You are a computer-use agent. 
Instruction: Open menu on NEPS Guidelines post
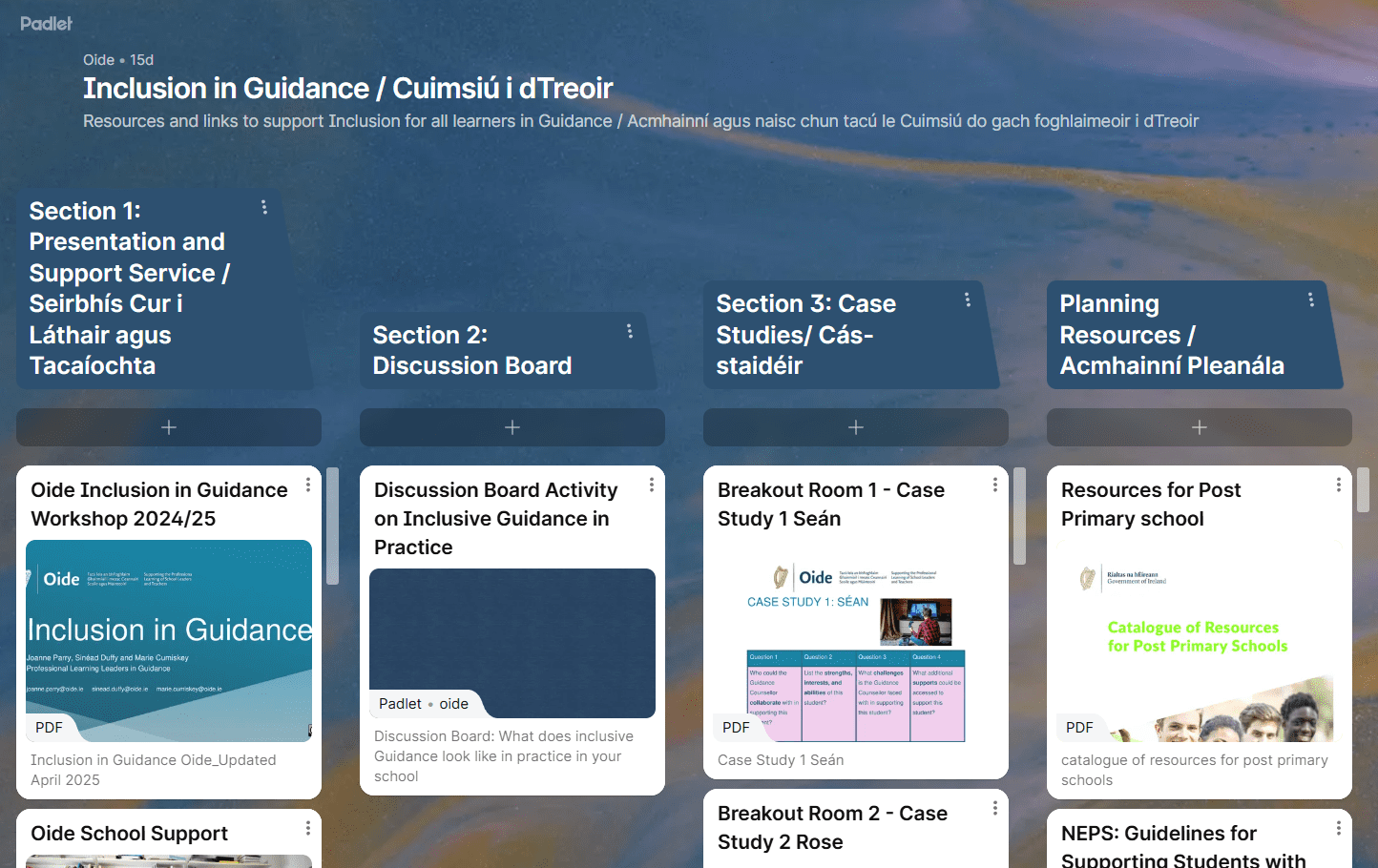[x=1338, y=828]
